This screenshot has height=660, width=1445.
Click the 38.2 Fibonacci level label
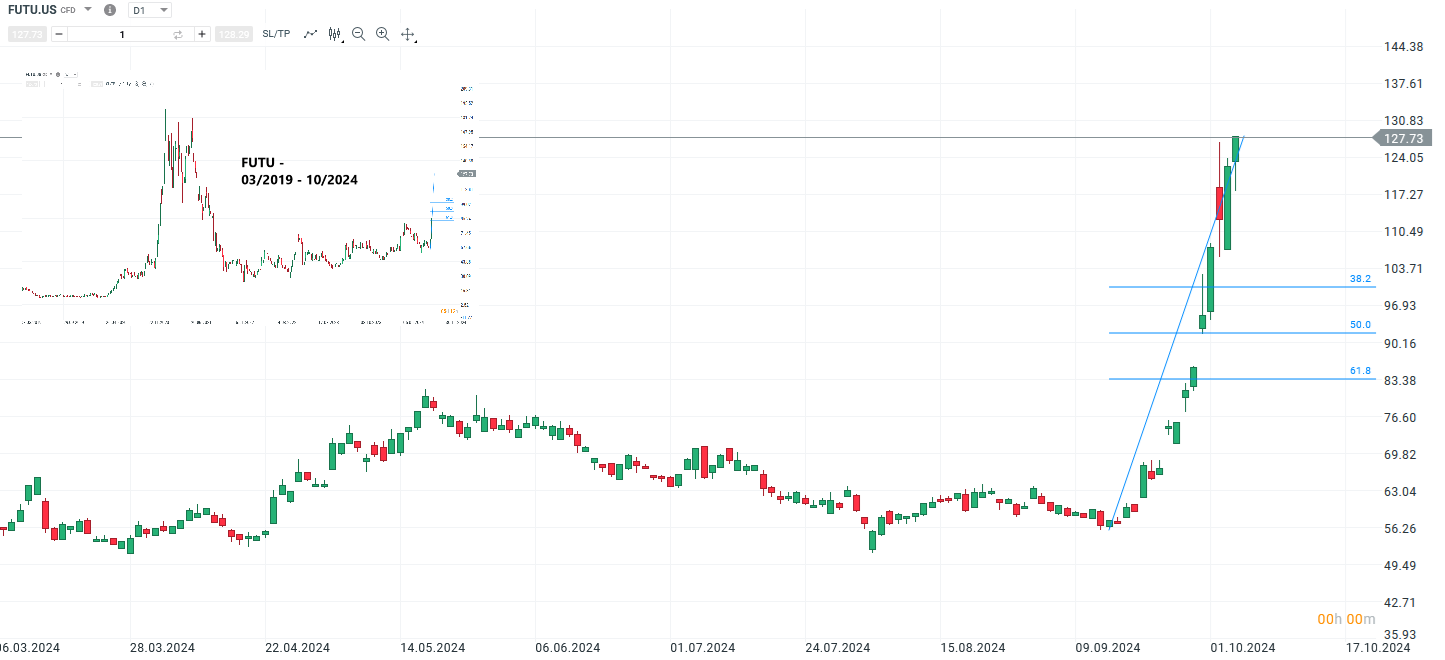tap(1360, 279)
